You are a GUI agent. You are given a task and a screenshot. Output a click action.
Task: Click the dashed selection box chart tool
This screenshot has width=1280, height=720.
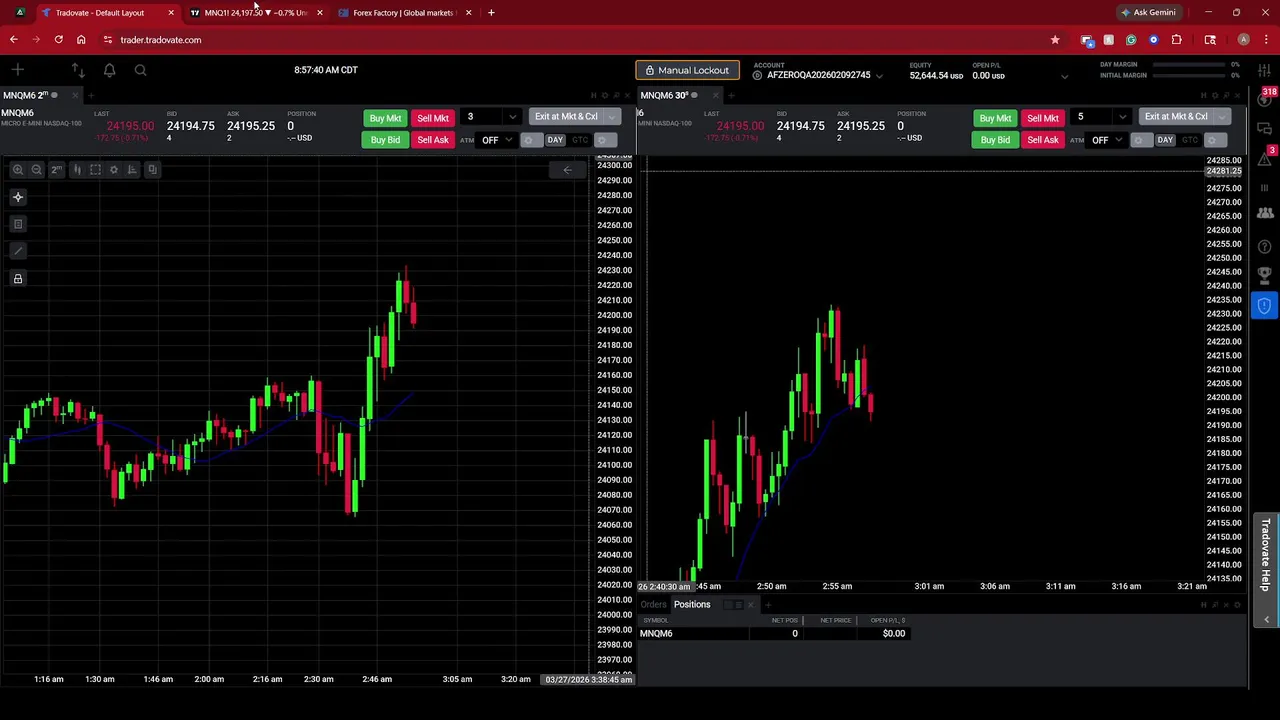click(95, 170)
